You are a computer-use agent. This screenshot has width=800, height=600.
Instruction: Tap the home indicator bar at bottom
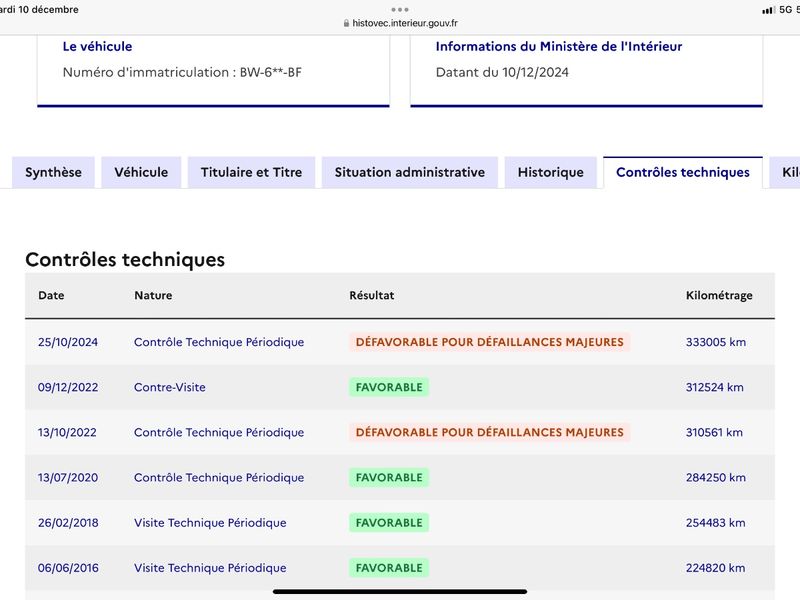(x=400, y=592)
